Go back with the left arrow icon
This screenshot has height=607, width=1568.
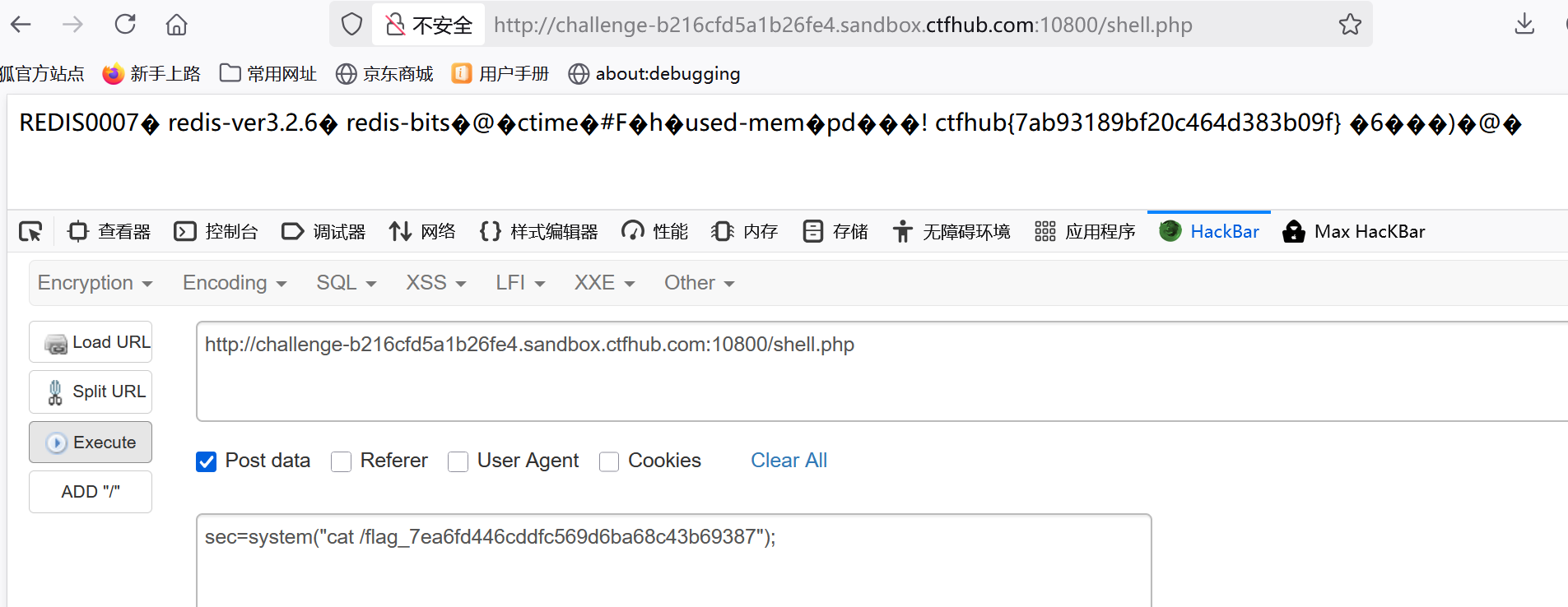21,24
